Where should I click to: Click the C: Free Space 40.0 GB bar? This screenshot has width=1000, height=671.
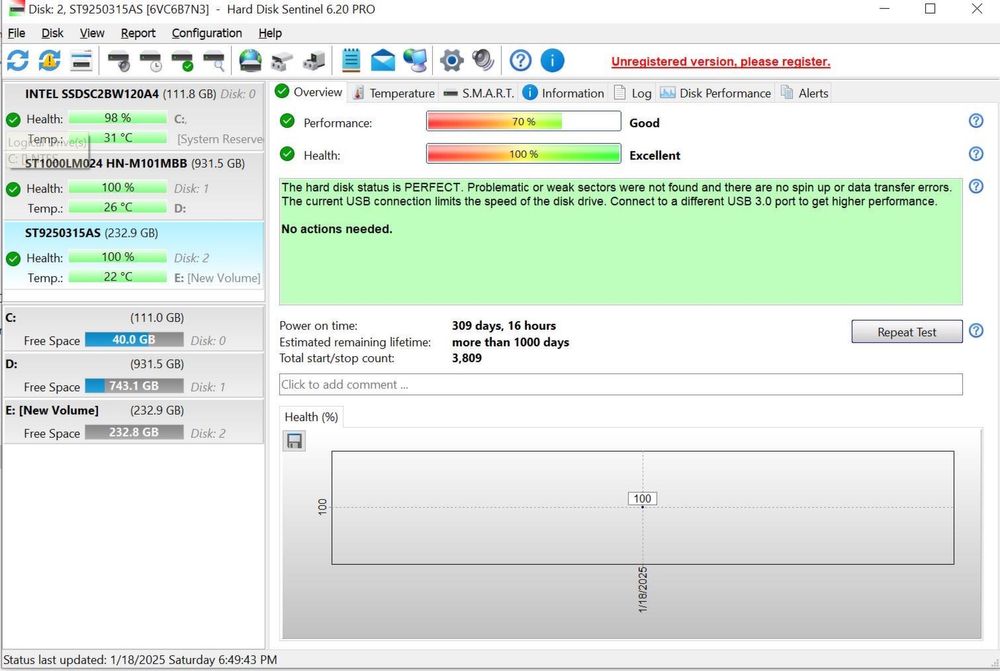tap(134, 340)
